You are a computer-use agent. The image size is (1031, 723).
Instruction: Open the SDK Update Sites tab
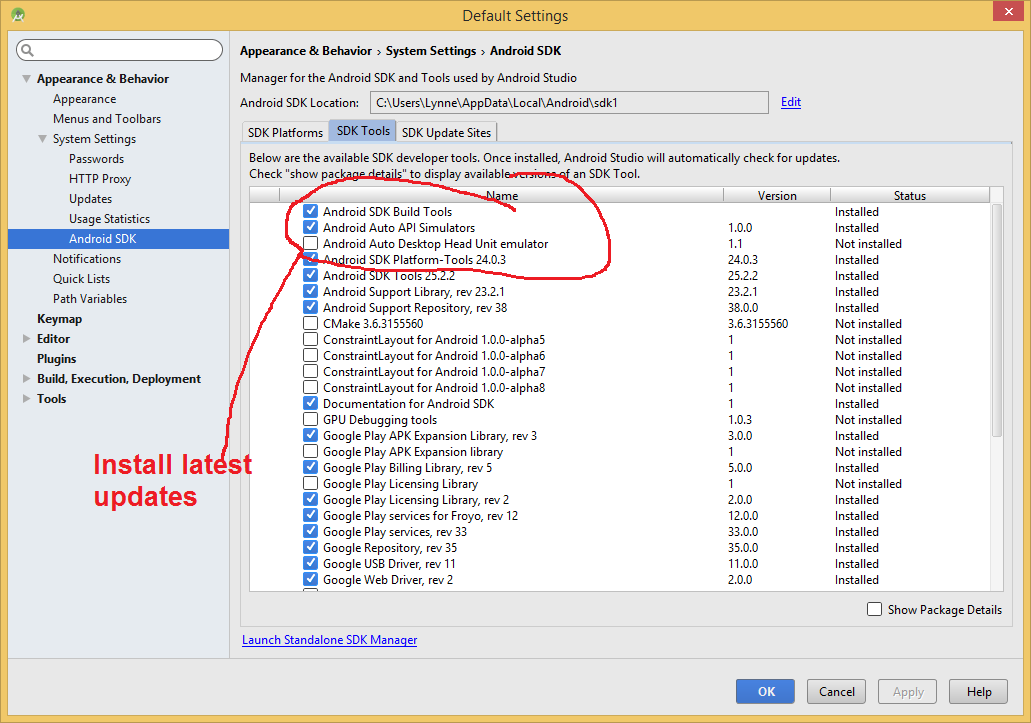[x=446, y=132]
